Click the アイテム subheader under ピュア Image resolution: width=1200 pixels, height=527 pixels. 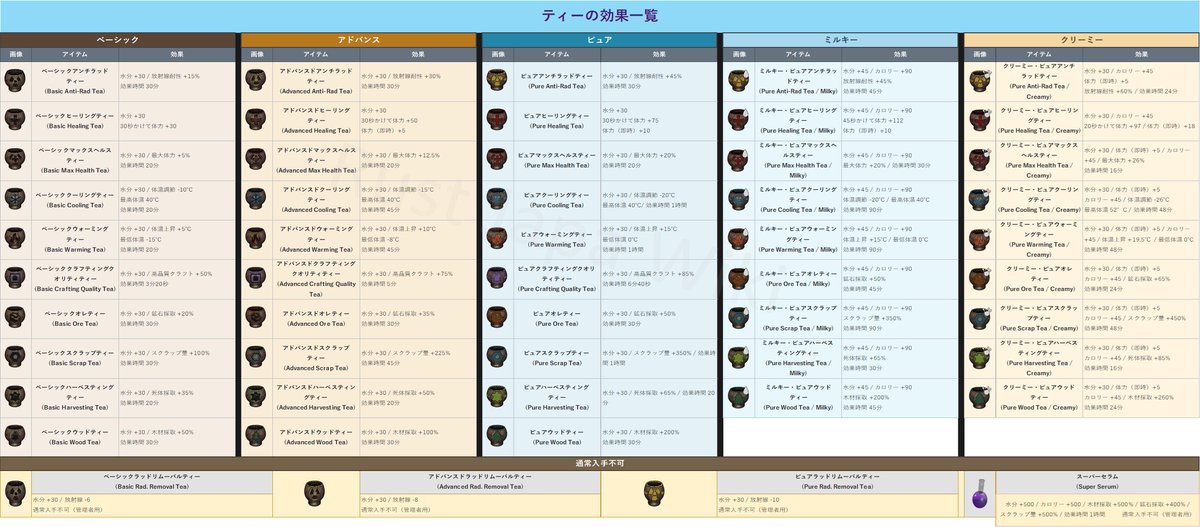(x=556, y=54)
